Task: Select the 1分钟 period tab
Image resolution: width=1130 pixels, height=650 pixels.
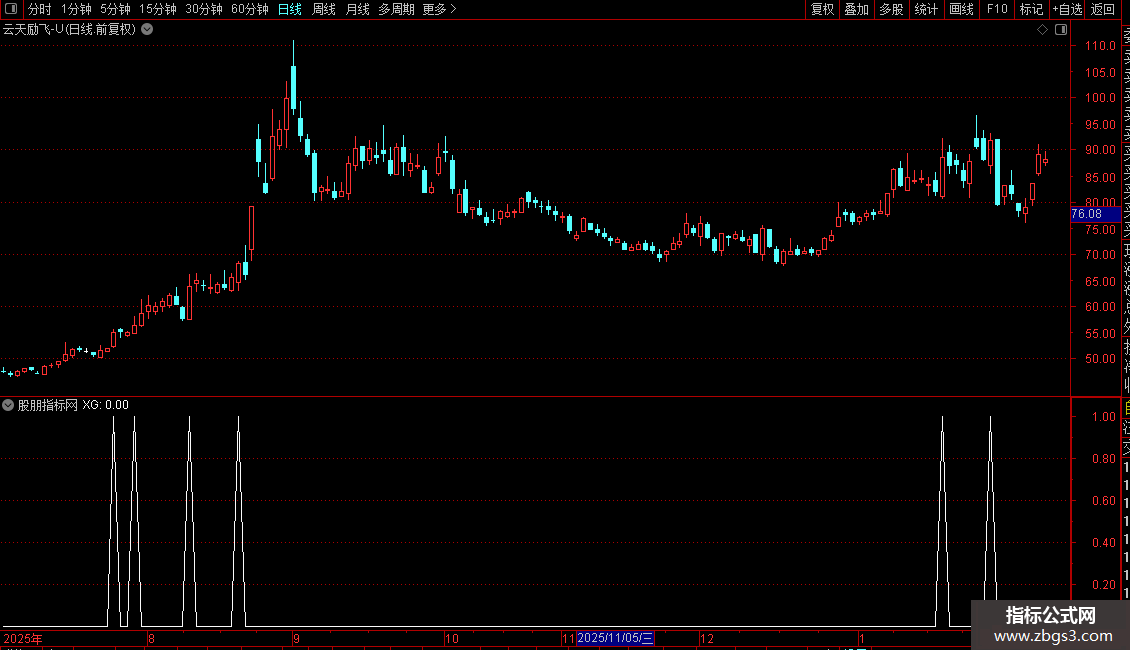Action: (76, 9)
